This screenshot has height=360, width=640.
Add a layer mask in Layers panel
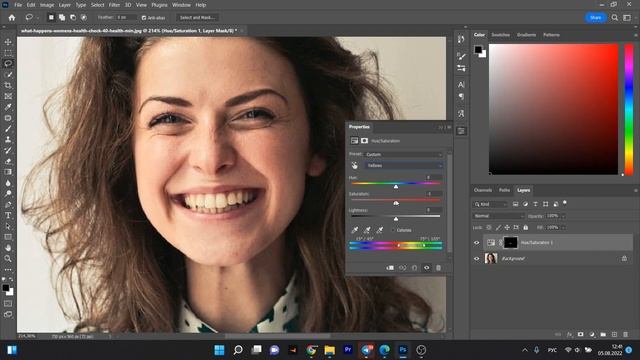pyautogui.click(x=580, y=334)
